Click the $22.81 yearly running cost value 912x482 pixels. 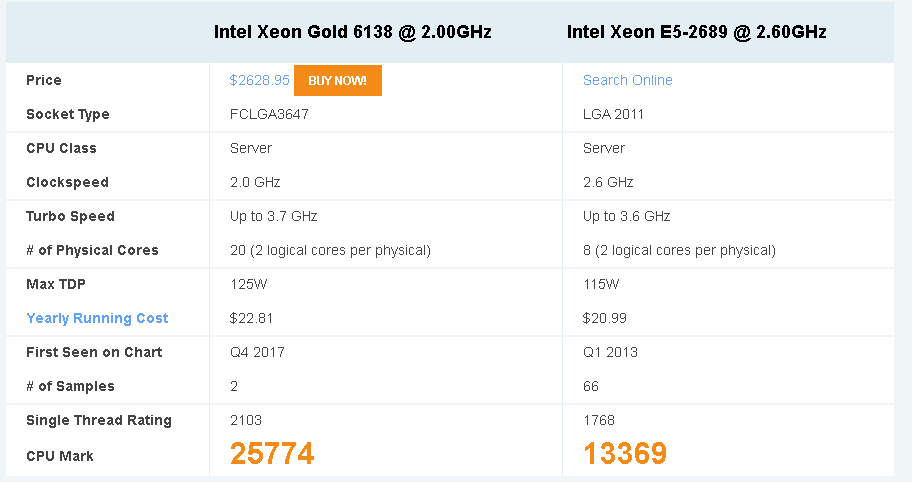click(x=251, y=318)
